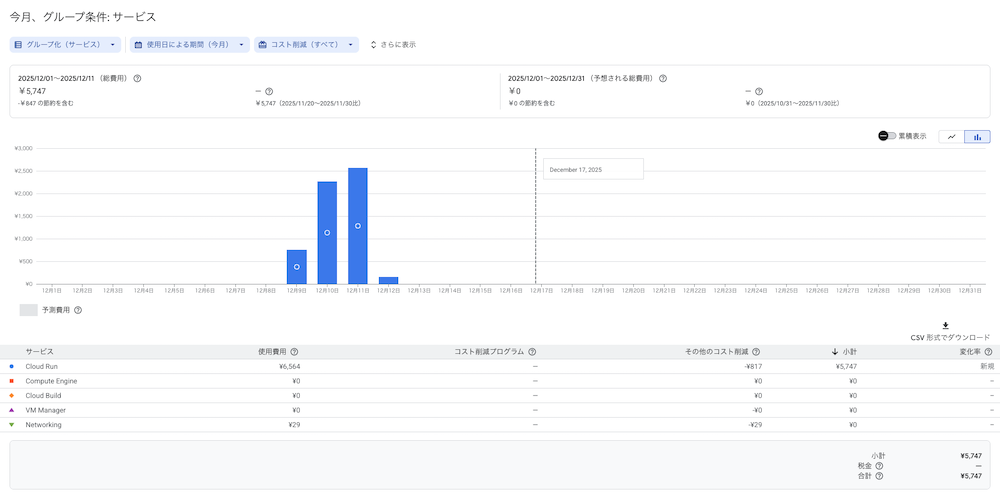Open the グループ化（サービス） dropdown

point(66,45)
